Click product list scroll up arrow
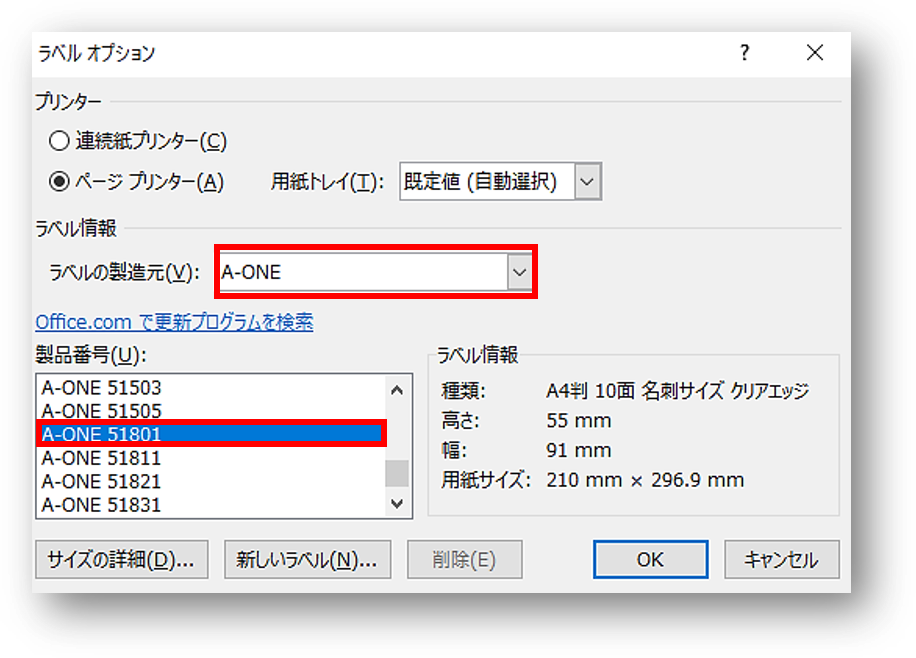 397,390
